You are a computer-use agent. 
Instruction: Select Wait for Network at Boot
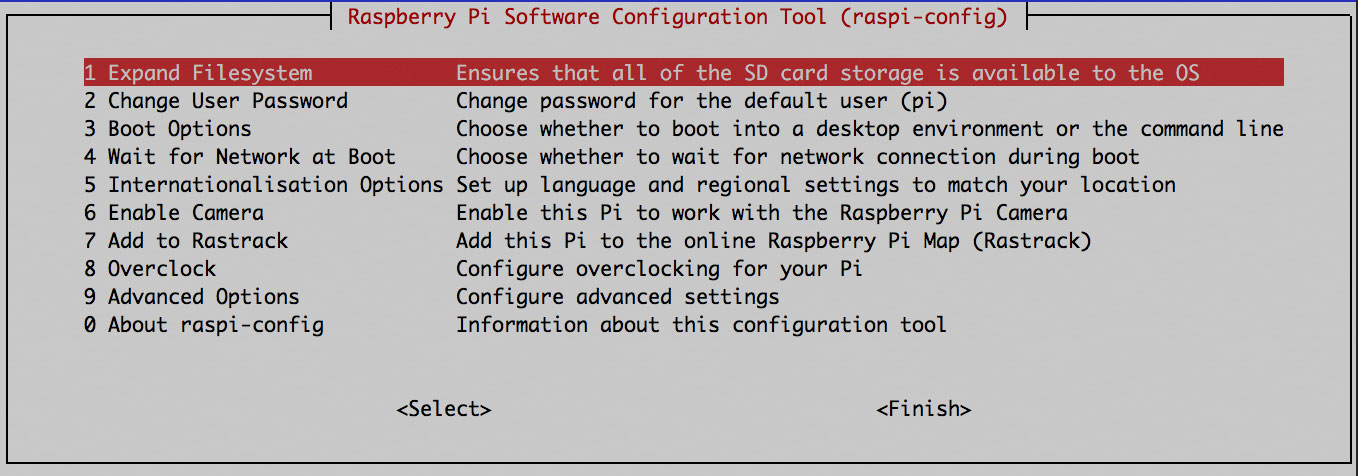tap(240, 157)
